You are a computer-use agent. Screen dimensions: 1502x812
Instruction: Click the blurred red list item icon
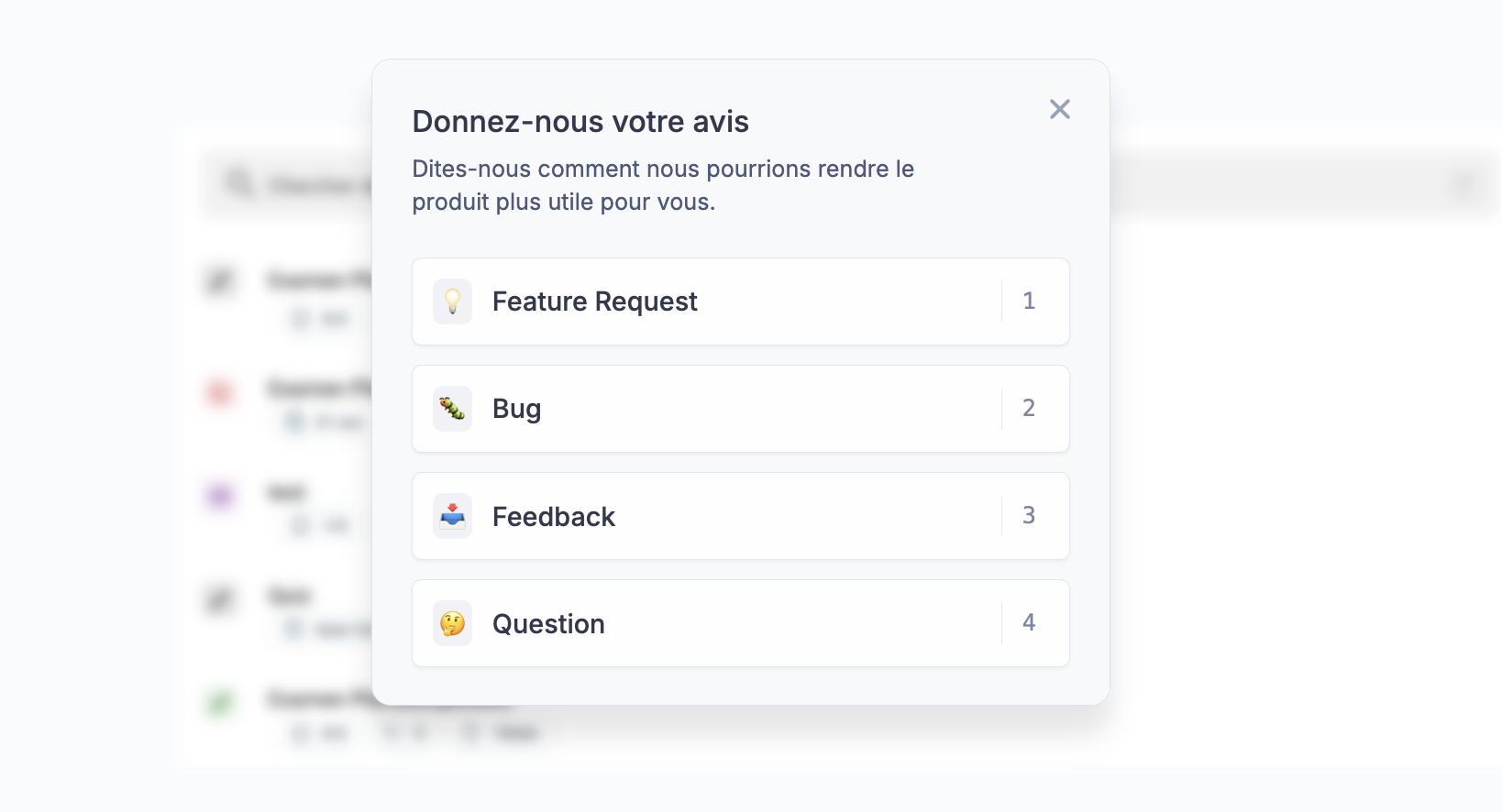[x=220, y=392]
